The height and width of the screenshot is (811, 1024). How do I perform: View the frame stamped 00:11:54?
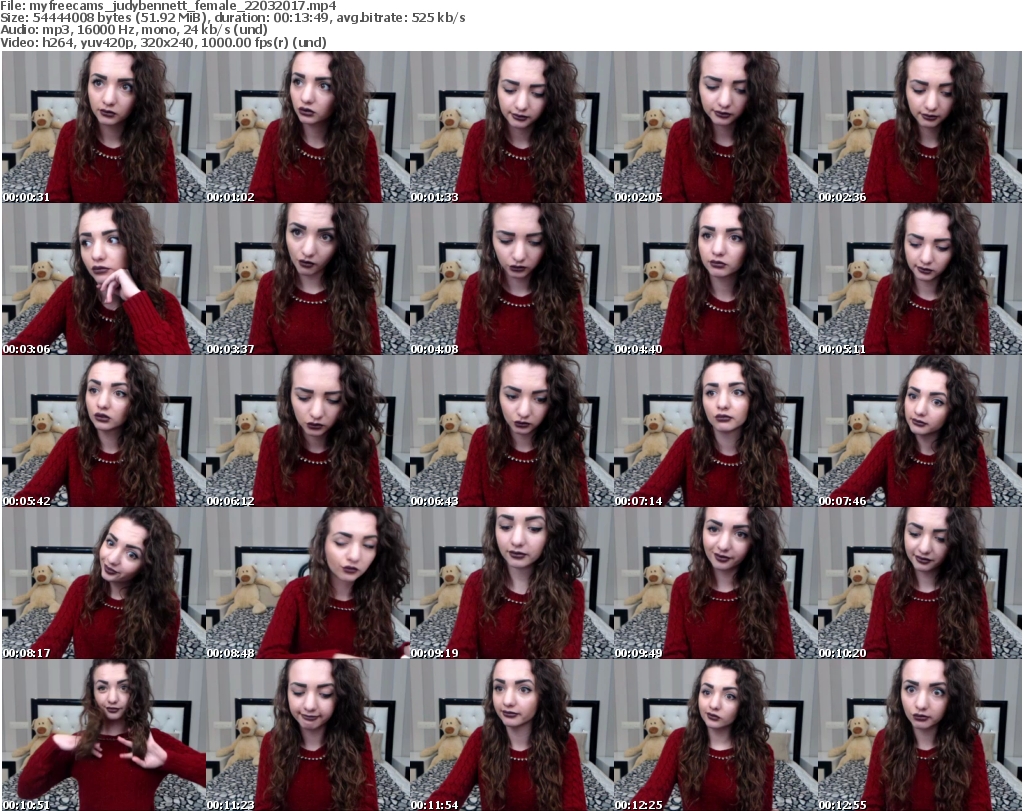[511, 735]
